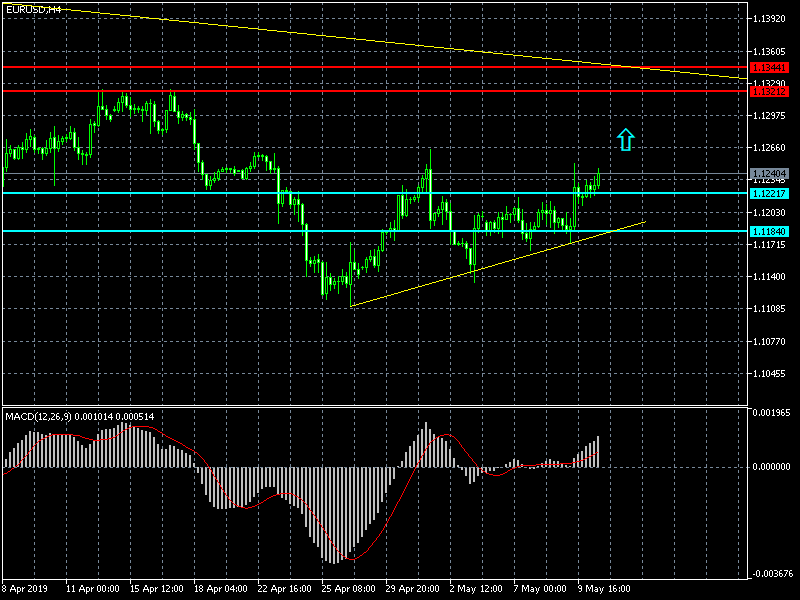Click the 8 Apr 2019 date label
The width and height of the screenshot is (800, 600).
pos(25,588)
